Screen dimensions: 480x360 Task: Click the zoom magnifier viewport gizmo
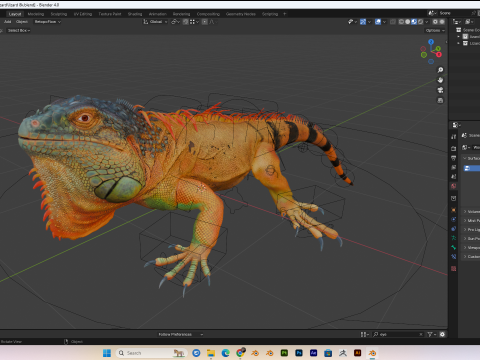pyautogui.click(x=440, y=70)
